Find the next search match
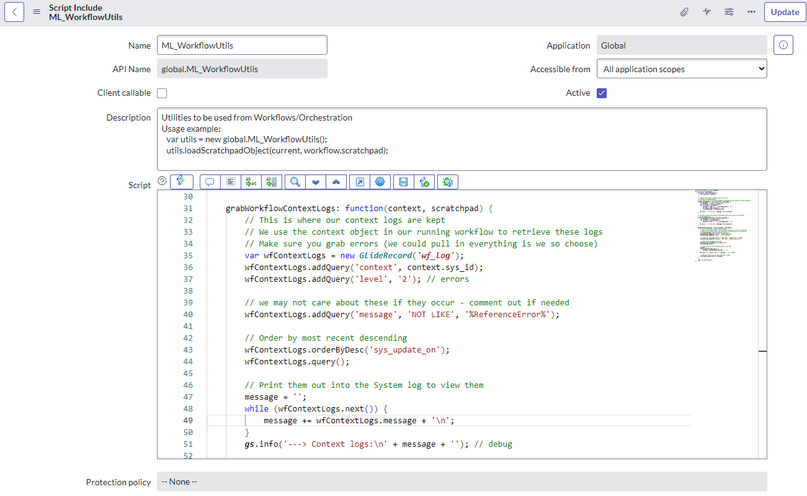This screenshot has width=807, height=496. point(315,182)
